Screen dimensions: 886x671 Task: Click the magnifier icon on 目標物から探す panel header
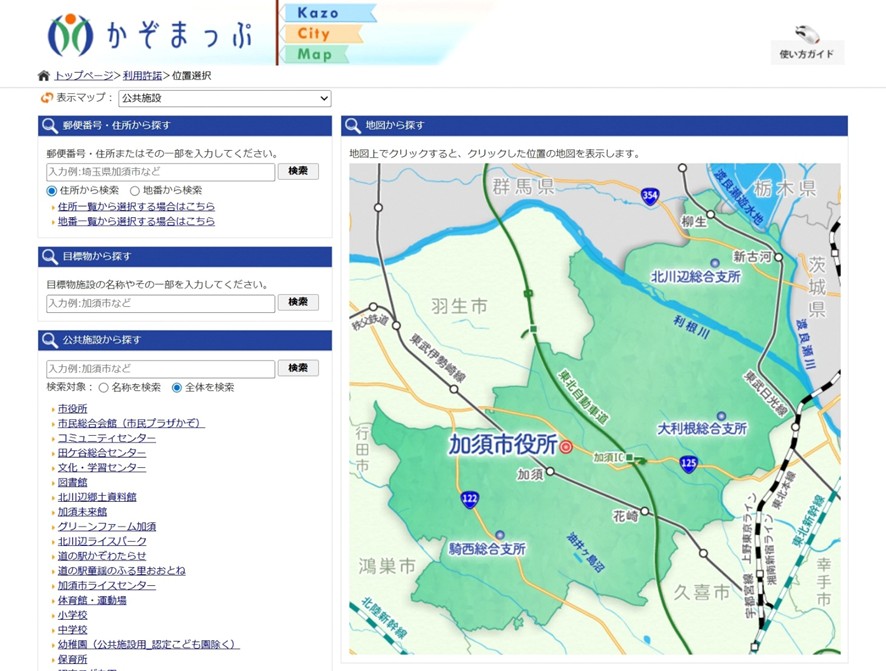coord(49,257)
